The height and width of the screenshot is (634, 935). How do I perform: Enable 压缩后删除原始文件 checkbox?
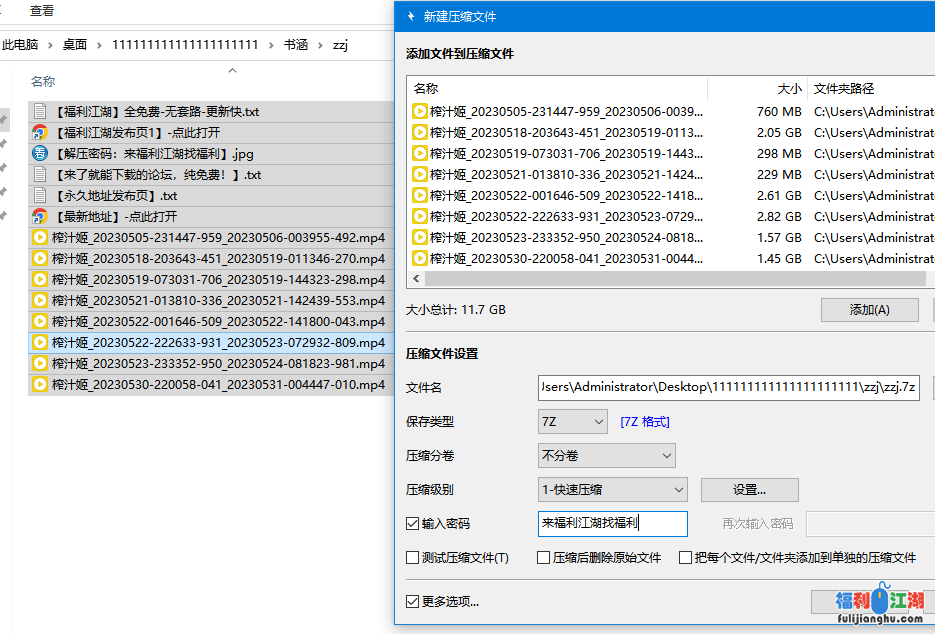click(544, 558)
